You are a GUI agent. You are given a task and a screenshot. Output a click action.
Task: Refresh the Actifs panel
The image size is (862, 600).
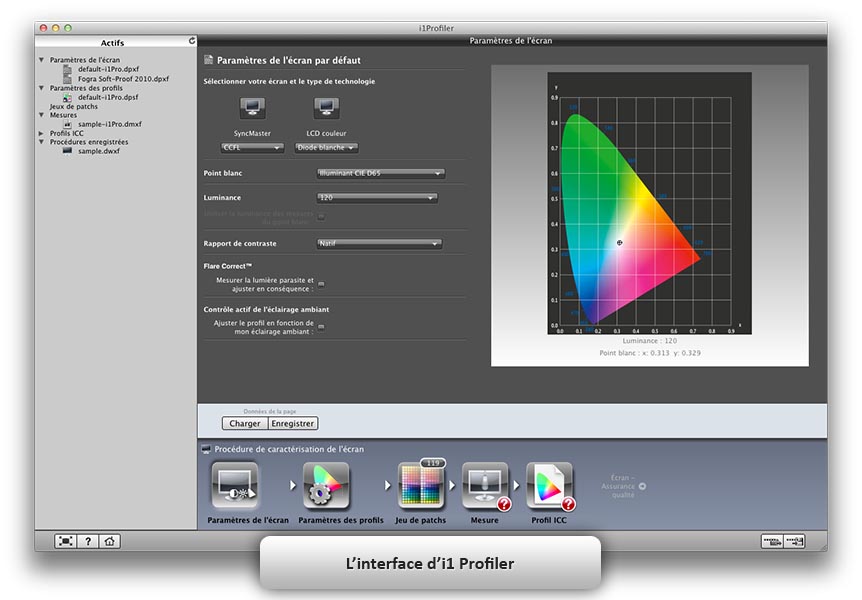click(x=192, y=41)
